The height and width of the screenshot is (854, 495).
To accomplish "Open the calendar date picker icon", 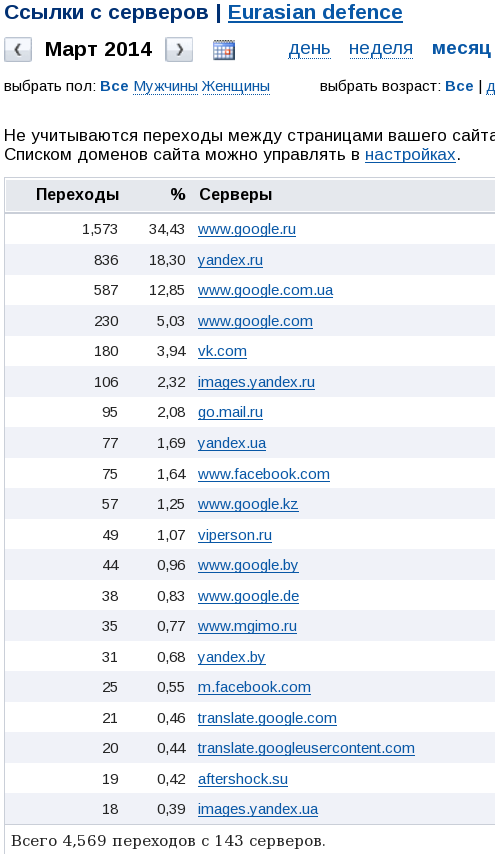I will tap(224, 50).
